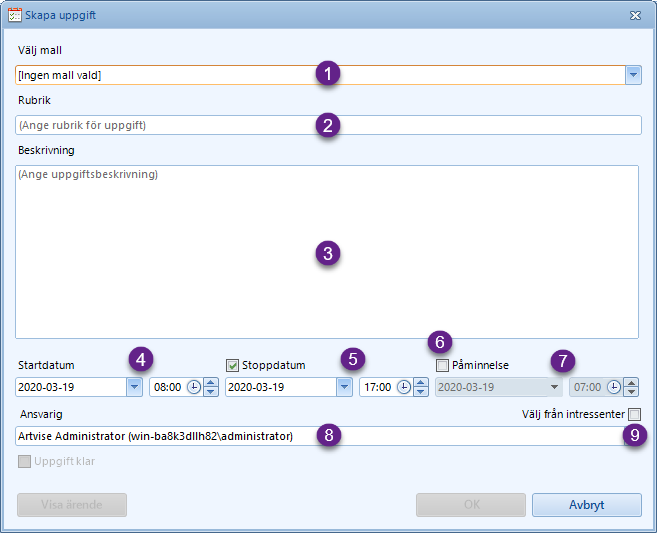The image size is (657, 533).
Task: Click the 17:00 stop time value
Action: point(378,387)
